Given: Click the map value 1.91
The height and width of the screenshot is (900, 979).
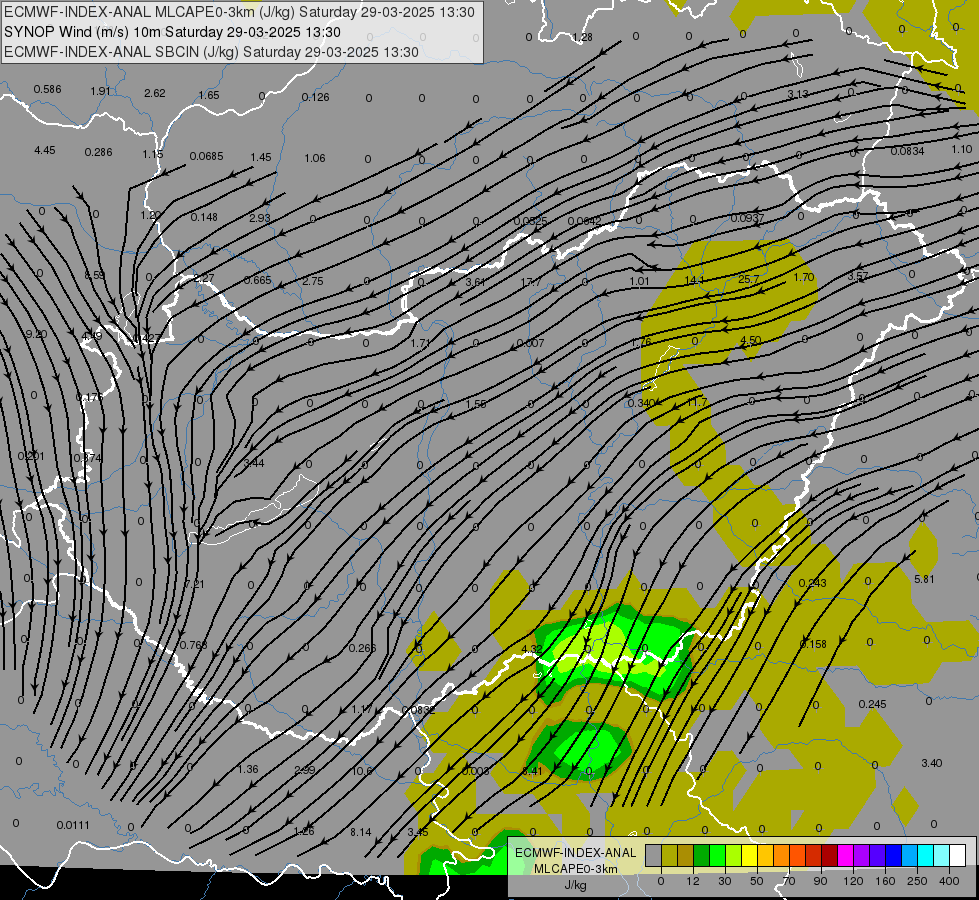Looking at the screenshot, I should pos(100,91).
